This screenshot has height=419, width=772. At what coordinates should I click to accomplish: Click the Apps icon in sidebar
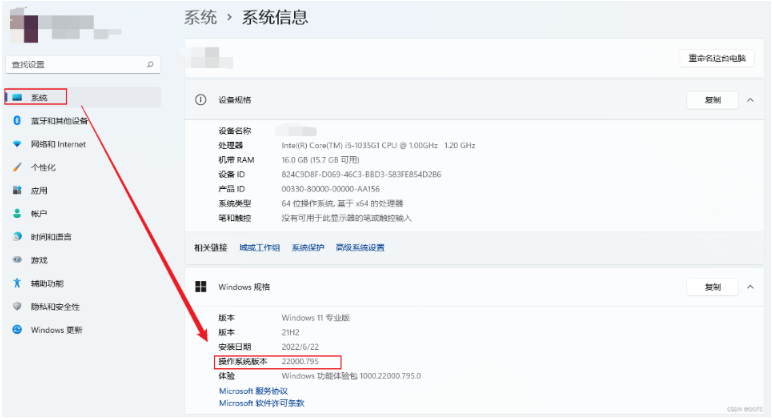[17, 190]
